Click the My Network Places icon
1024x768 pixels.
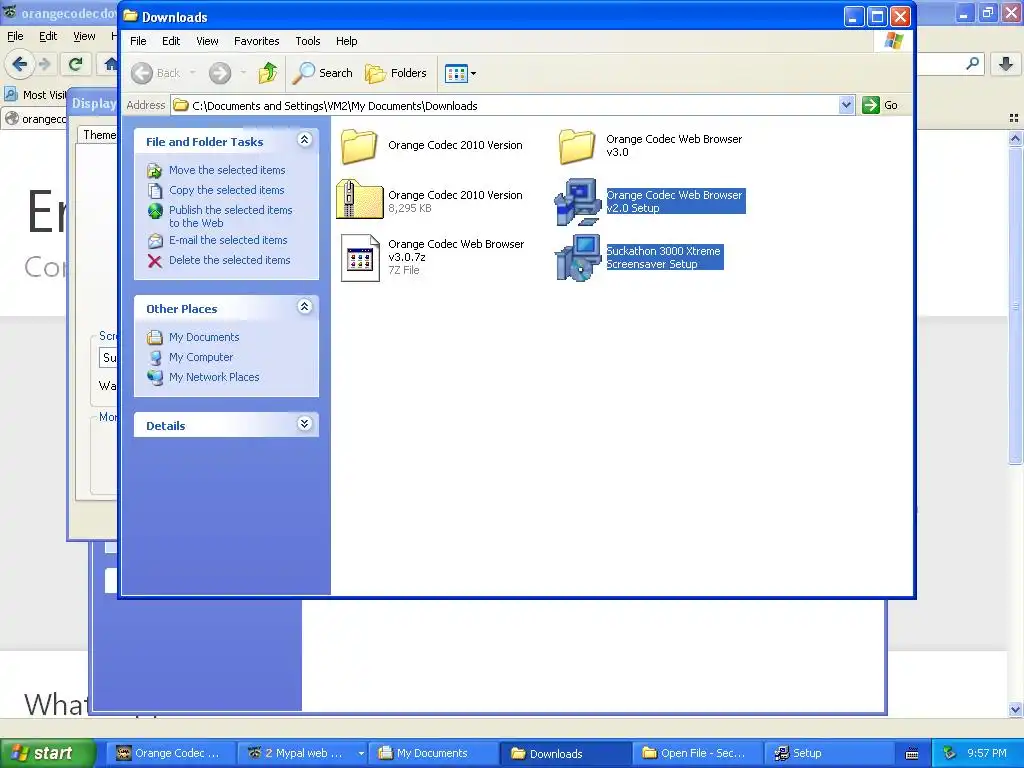pos(155,377)
